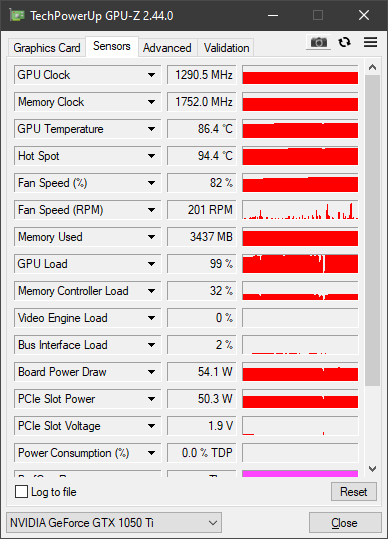Take a screenshot with the camera icon
The image size is (388, 539).
click(318, 42)
